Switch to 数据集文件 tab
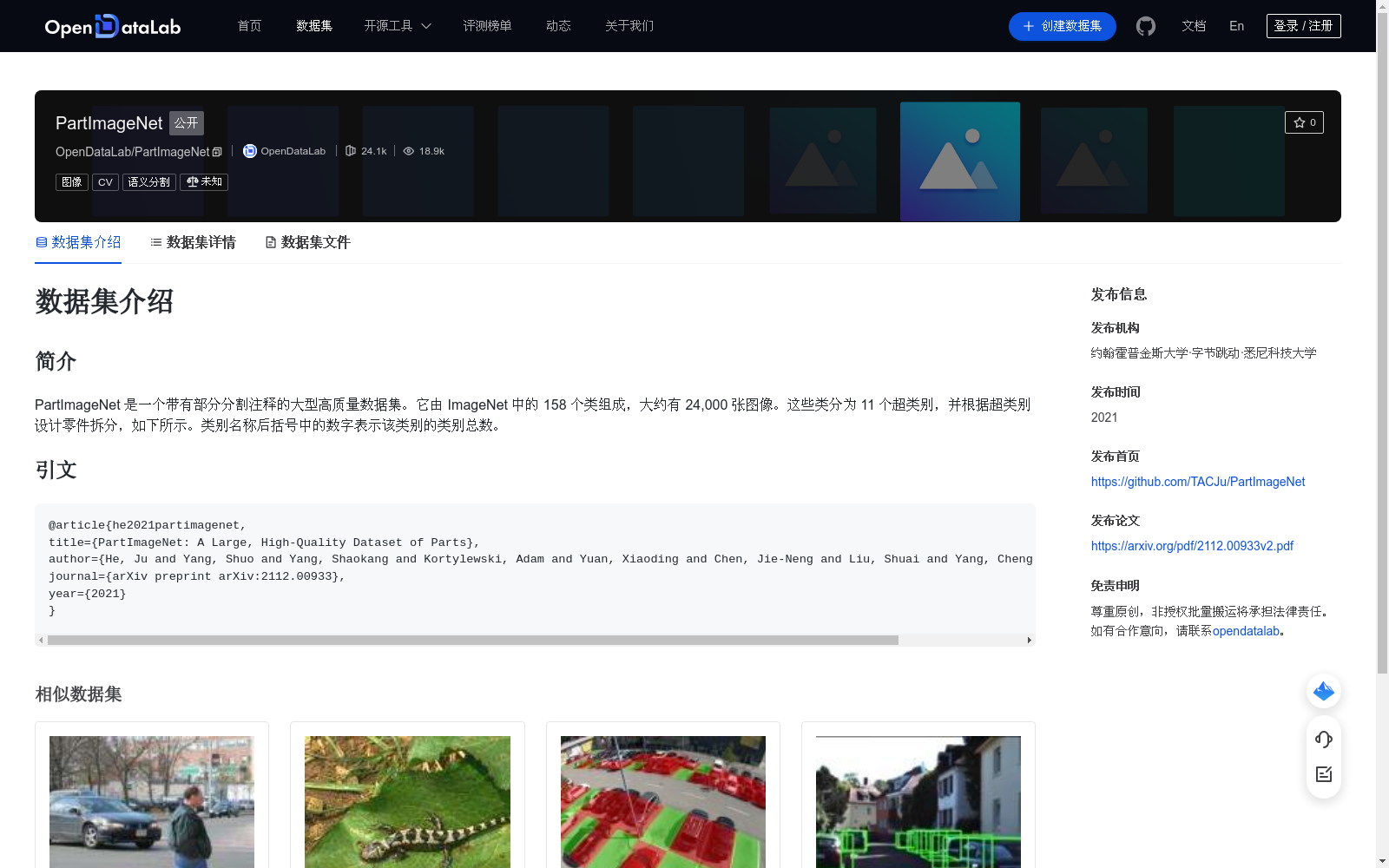This screenshot has height=868, width=1389. point(307,242)
